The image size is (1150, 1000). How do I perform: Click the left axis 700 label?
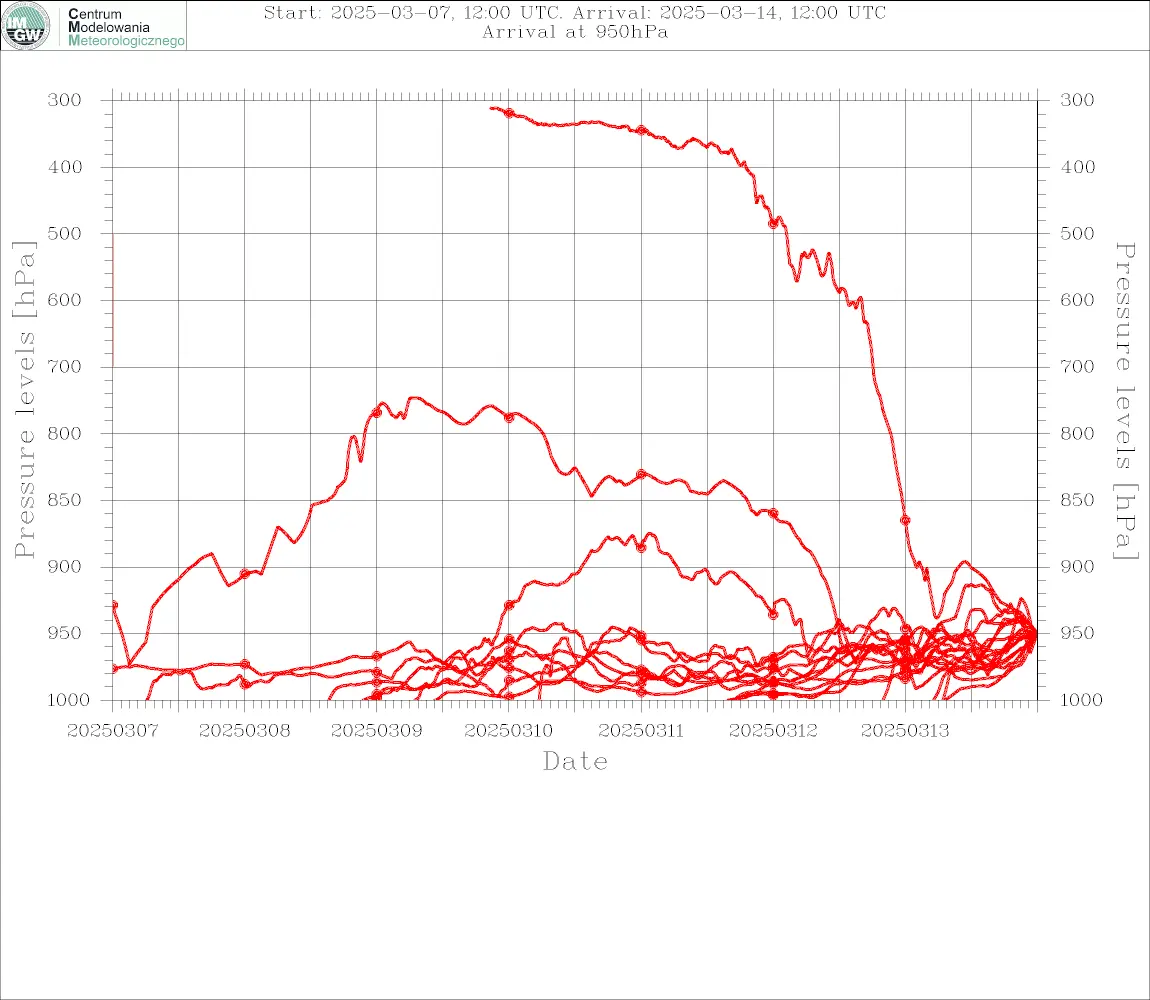pyautogui.click(x=65, y=366)
